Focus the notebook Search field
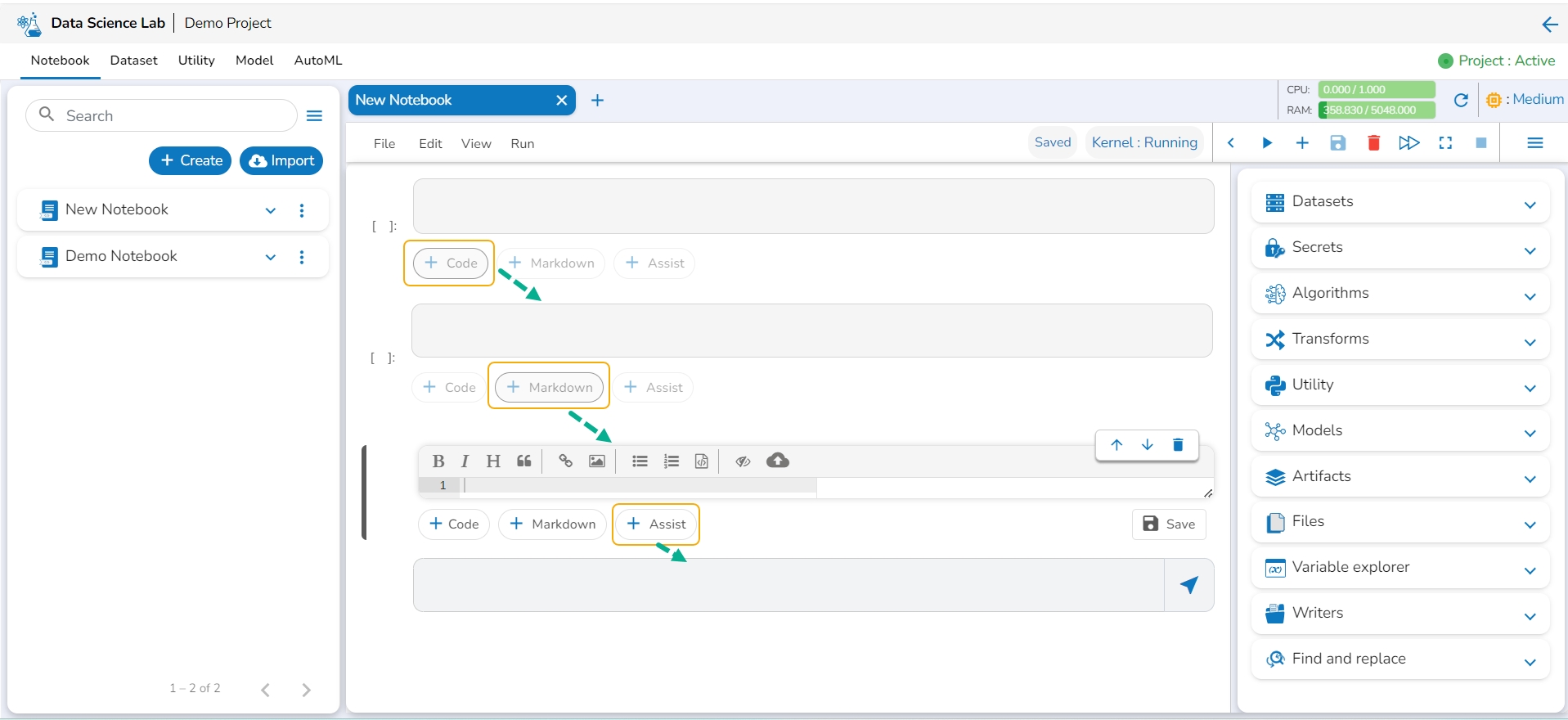 [161, 115]
